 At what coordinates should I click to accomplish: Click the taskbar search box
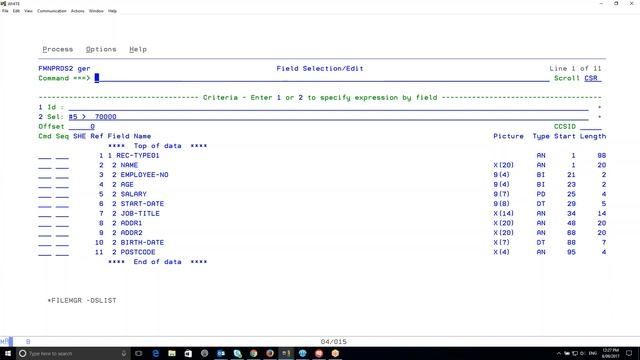[73, 353]
